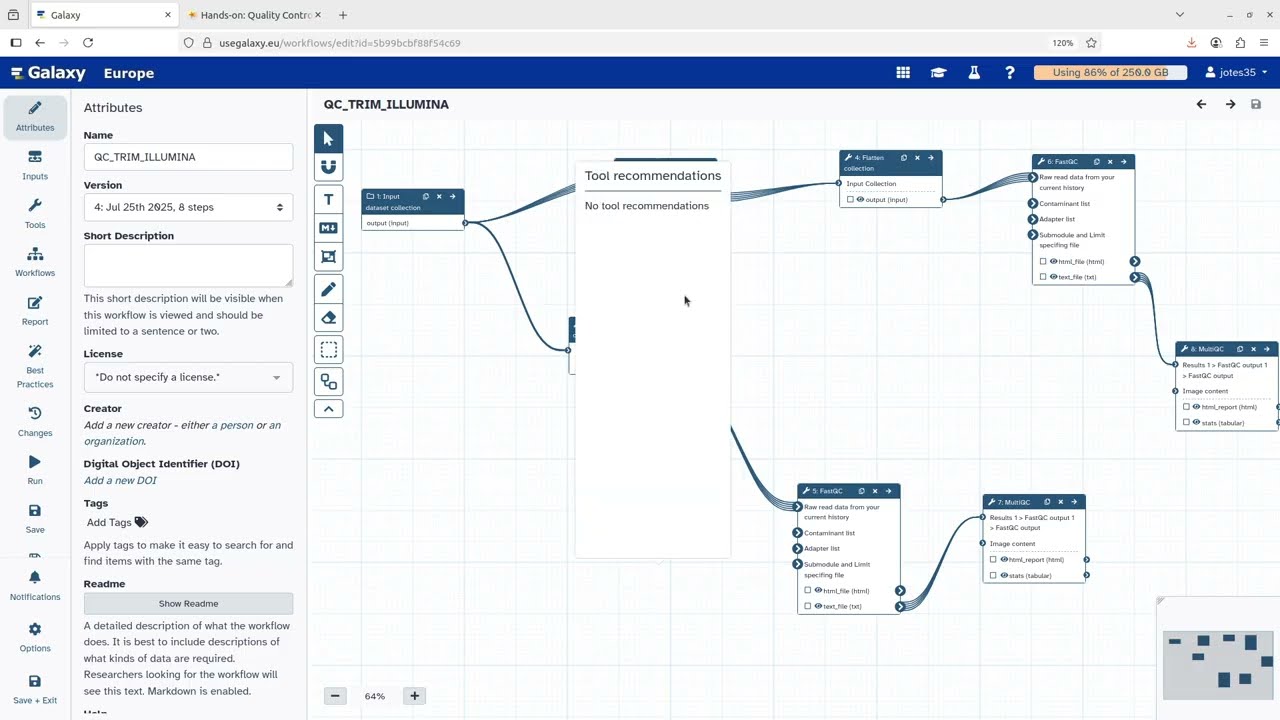Viewport: 1280px width, 720px height.
Task: Open the jotes35 user menu
Action: click(1237, 73)
